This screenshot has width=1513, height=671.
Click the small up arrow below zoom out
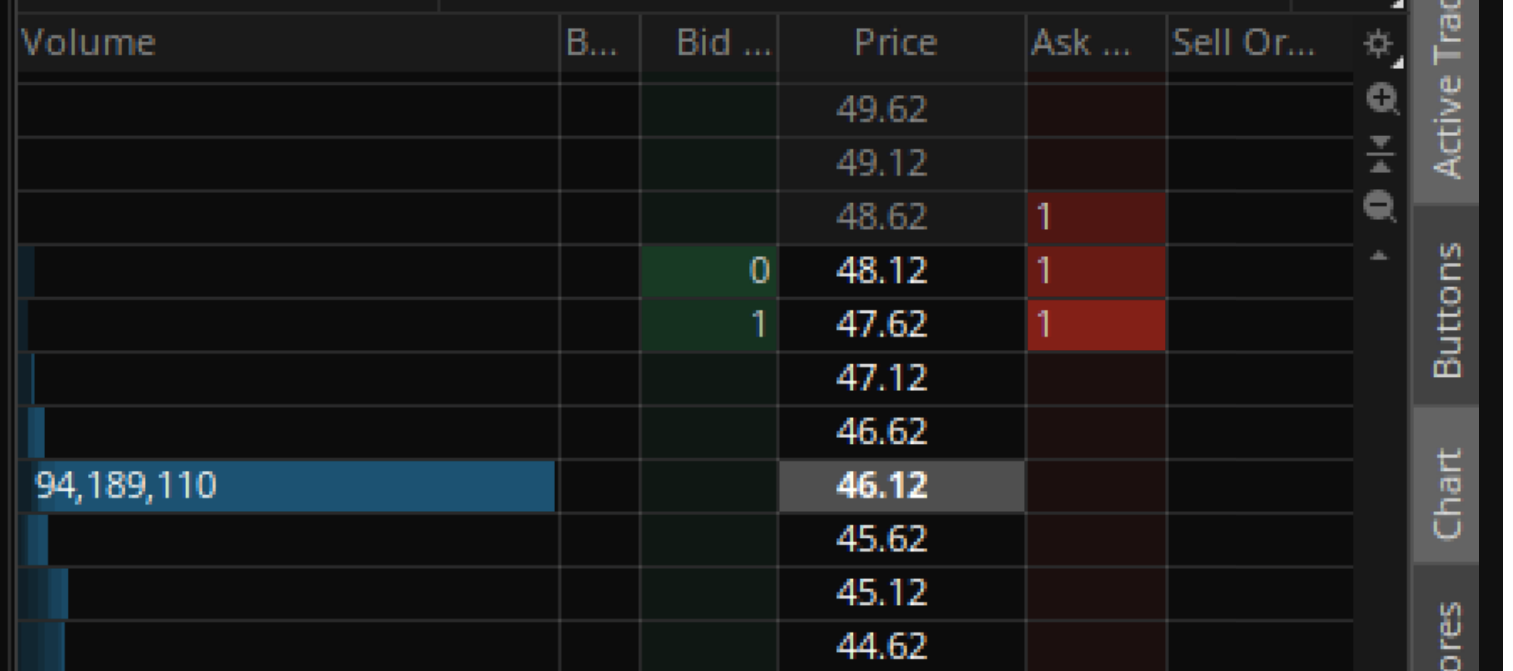[1378, 254]
